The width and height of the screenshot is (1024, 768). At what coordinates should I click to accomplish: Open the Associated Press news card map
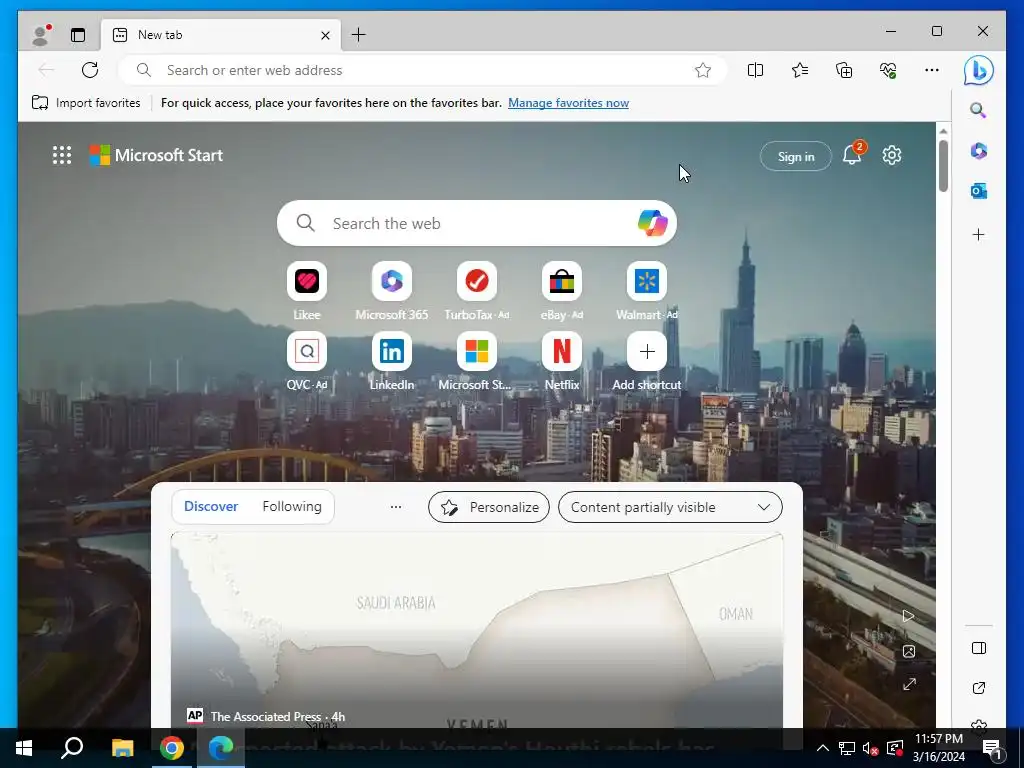coord(477,630)
